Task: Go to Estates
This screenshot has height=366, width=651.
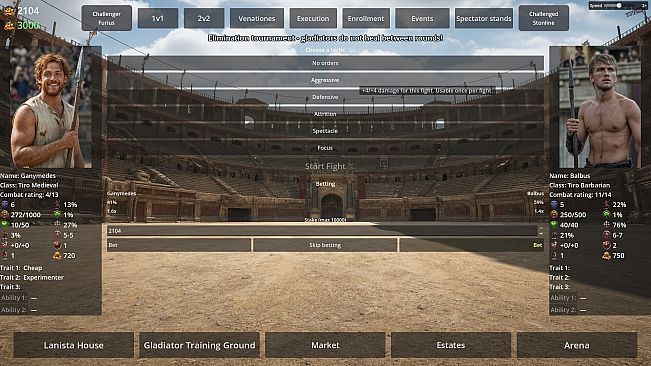Action: coord(451,345)
